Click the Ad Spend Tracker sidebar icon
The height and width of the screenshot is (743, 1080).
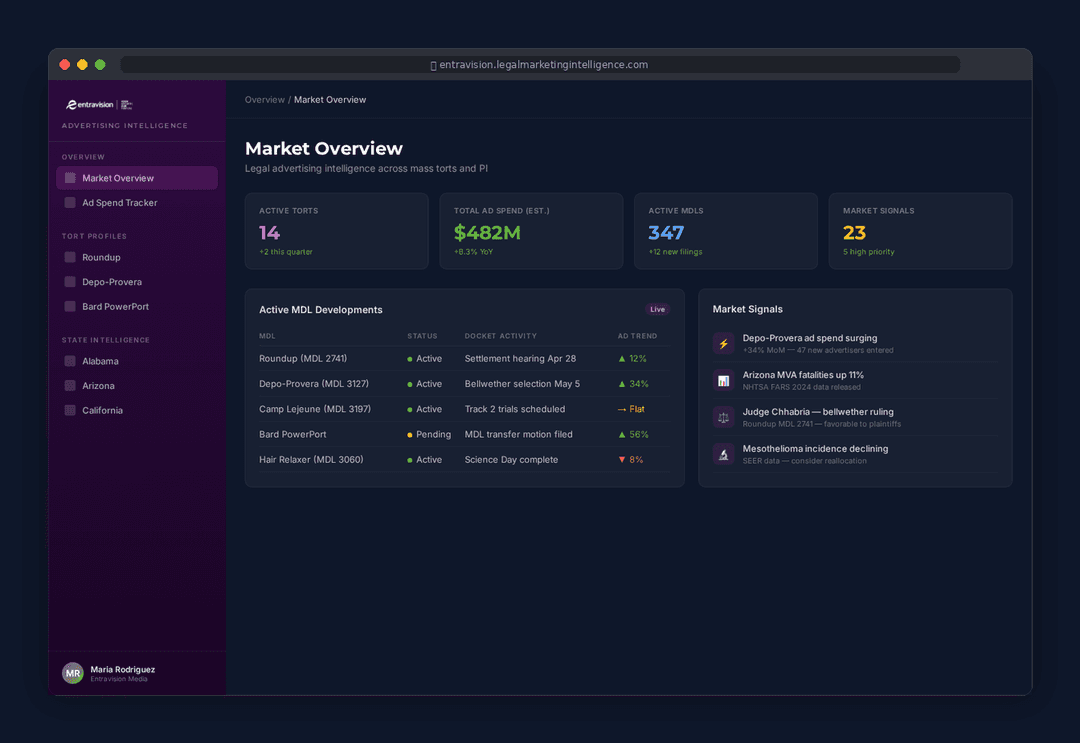pos(70,202)
